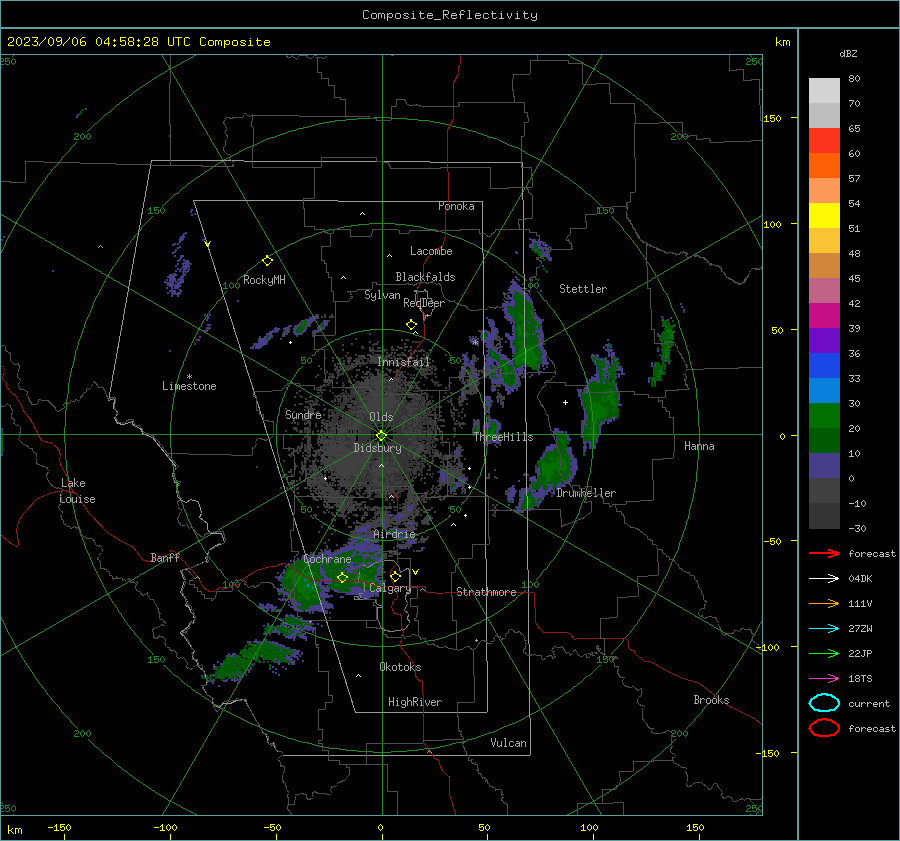
Task: Click the cyan current ellipse icon
Action: [824, 703]
